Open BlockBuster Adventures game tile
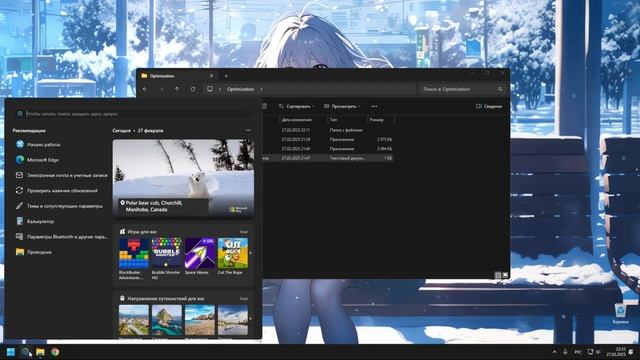Screen dimensions: 640x360 click(133, 259)
